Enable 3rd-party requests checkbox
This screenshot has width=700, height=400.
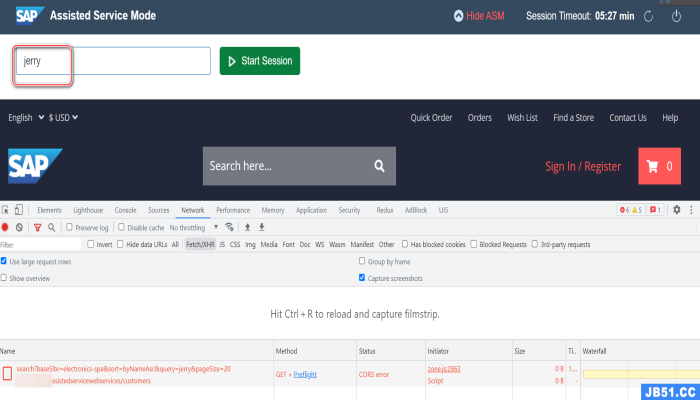pyautogui.click(x=534, y=244)
